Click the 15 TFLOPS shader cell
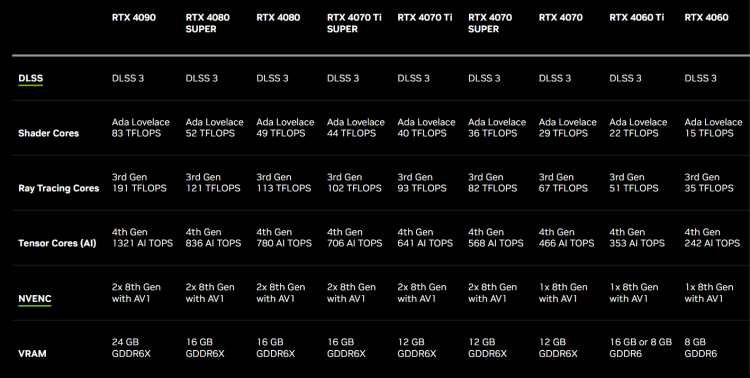Viewport: 750px width, 378px height. pos(709,133)
